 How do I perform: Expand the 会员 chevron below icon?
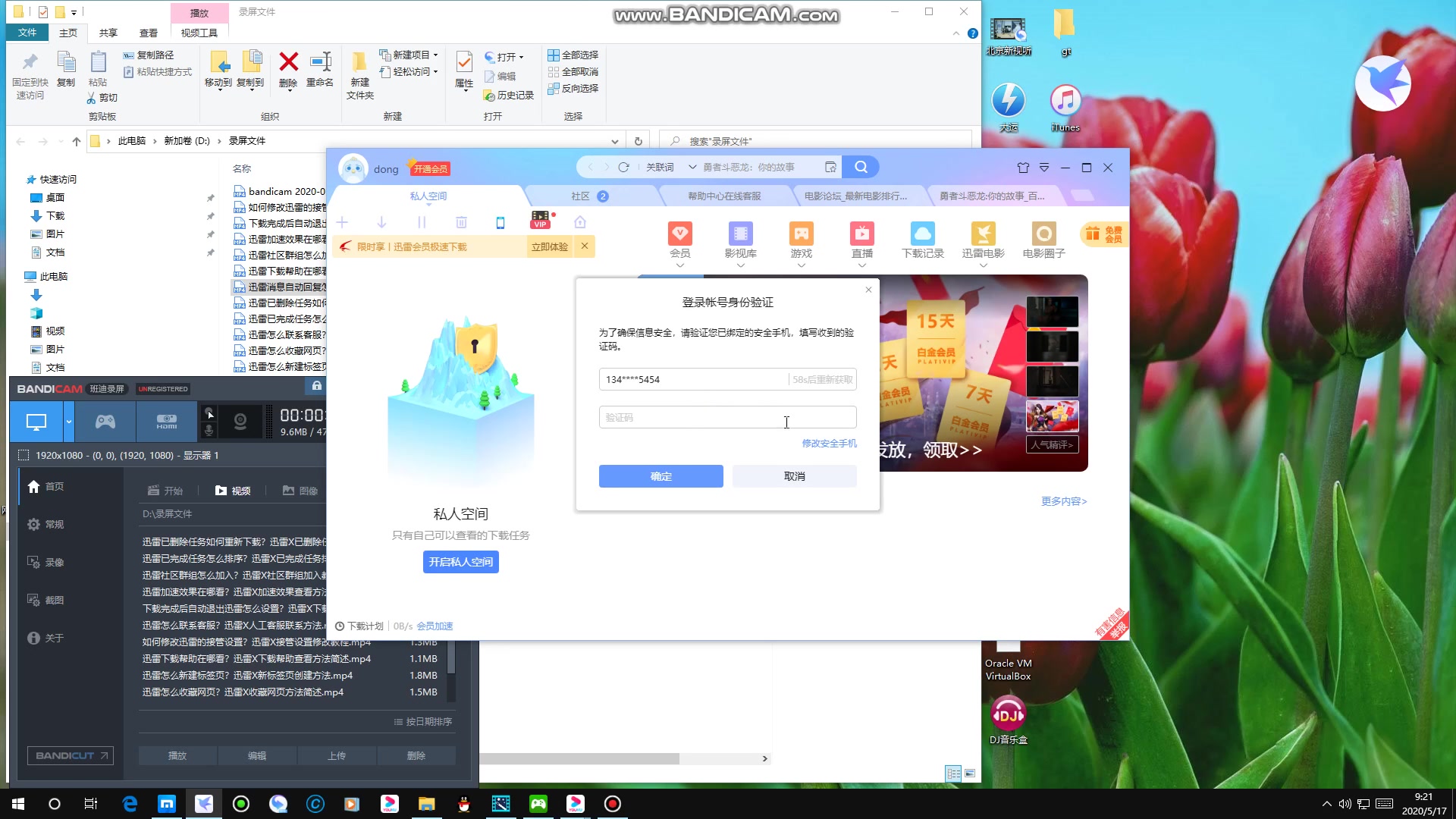pos(680,265)
